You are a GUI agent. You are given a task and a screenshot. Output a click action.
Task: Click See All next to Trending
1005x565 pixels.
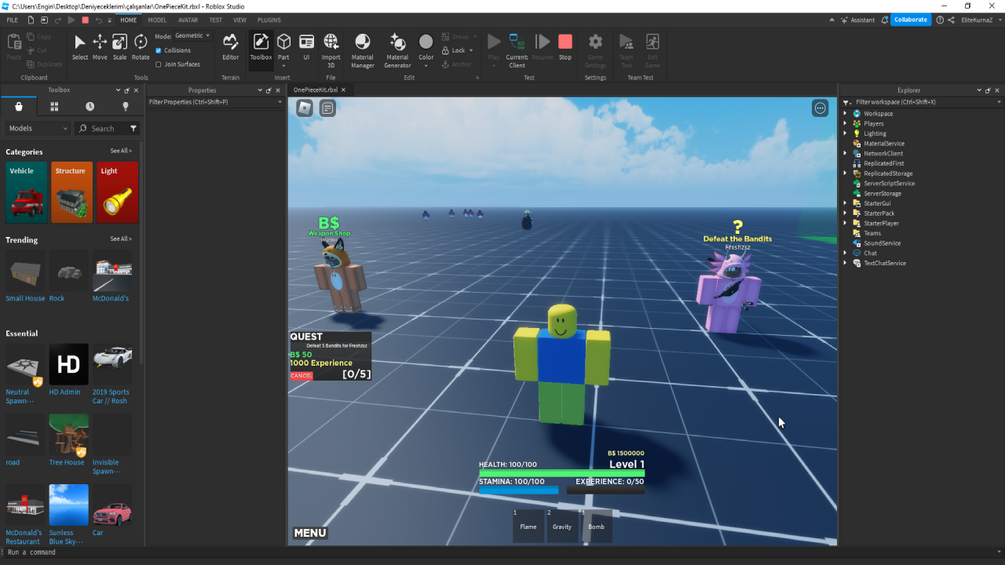coord(120,239)
